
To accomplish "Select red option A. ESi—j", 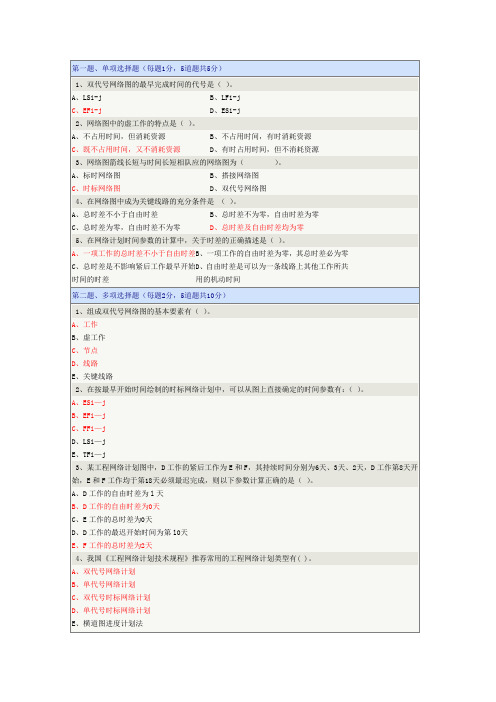I will (89, 402).
